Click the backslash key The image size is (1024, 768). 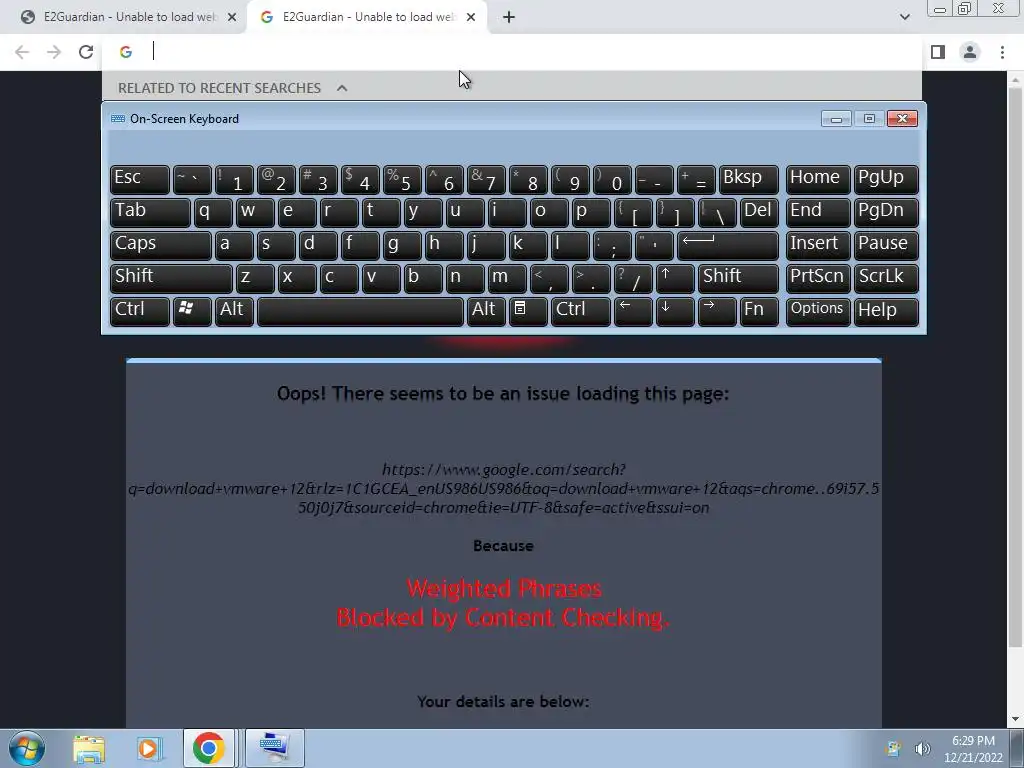(x=717, y=212)
